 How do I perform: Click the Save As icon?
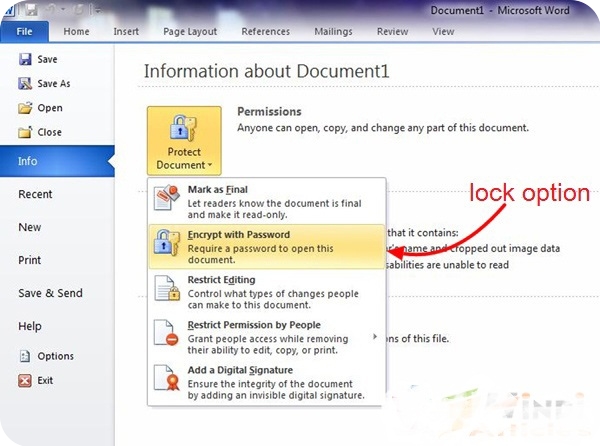25,83
